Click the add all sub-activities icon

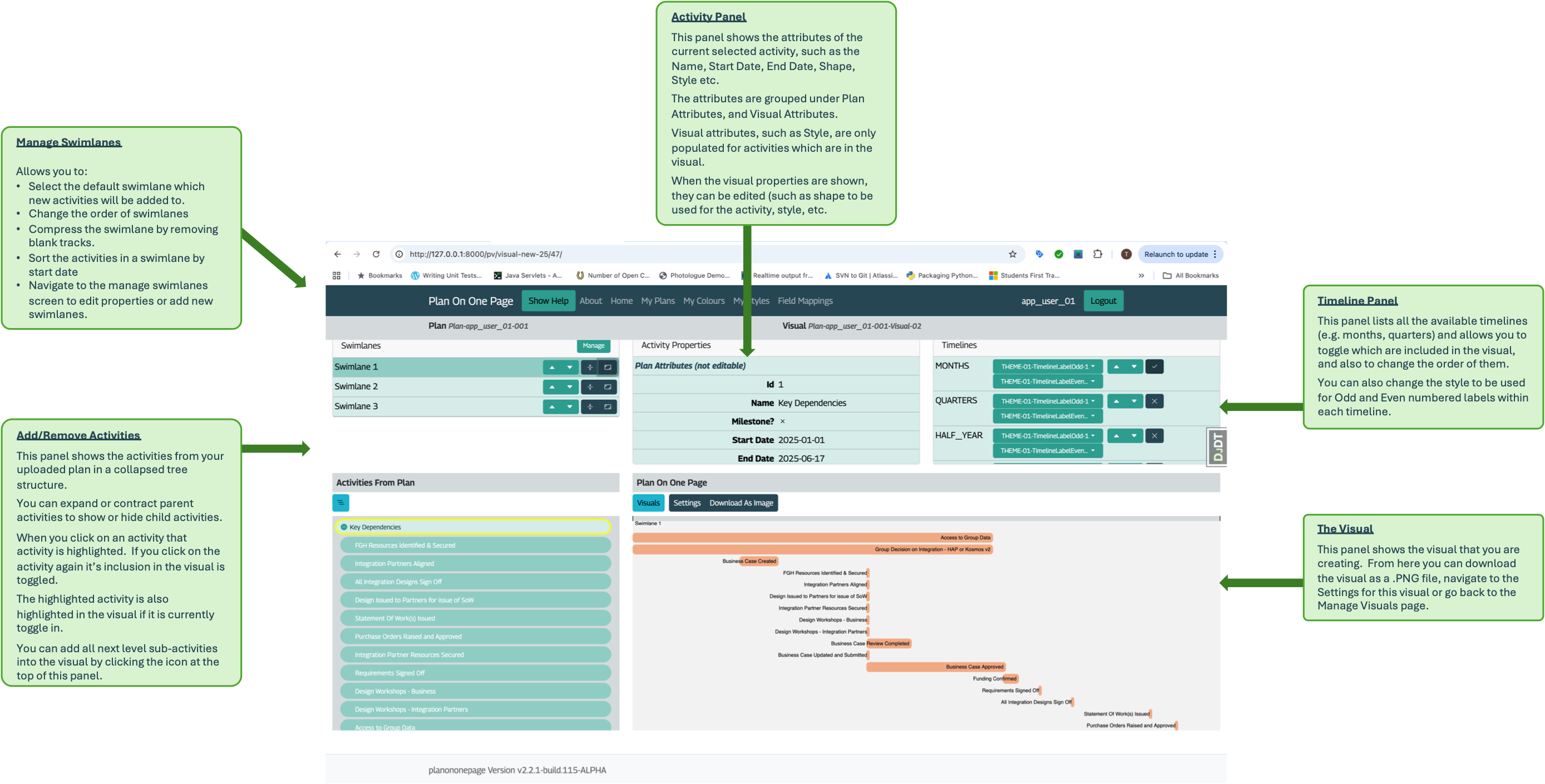point(340,502)
